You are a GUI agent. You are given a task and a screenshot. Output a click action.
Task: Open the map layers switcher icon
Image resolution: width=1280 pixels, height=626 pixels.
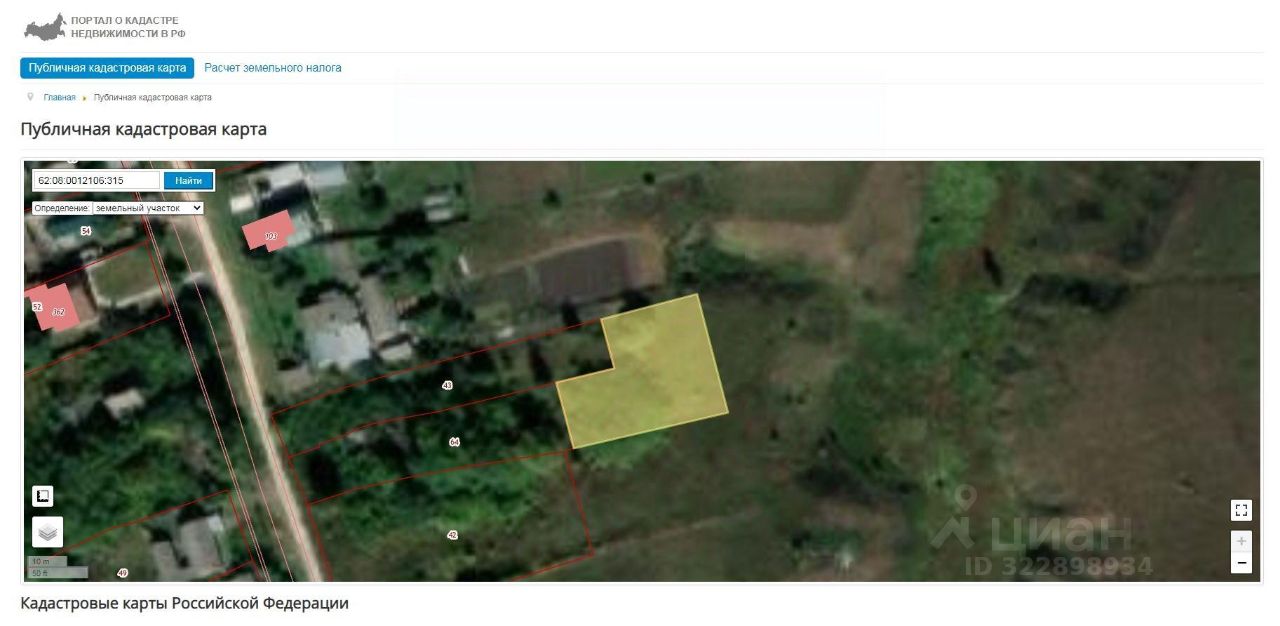47,532
